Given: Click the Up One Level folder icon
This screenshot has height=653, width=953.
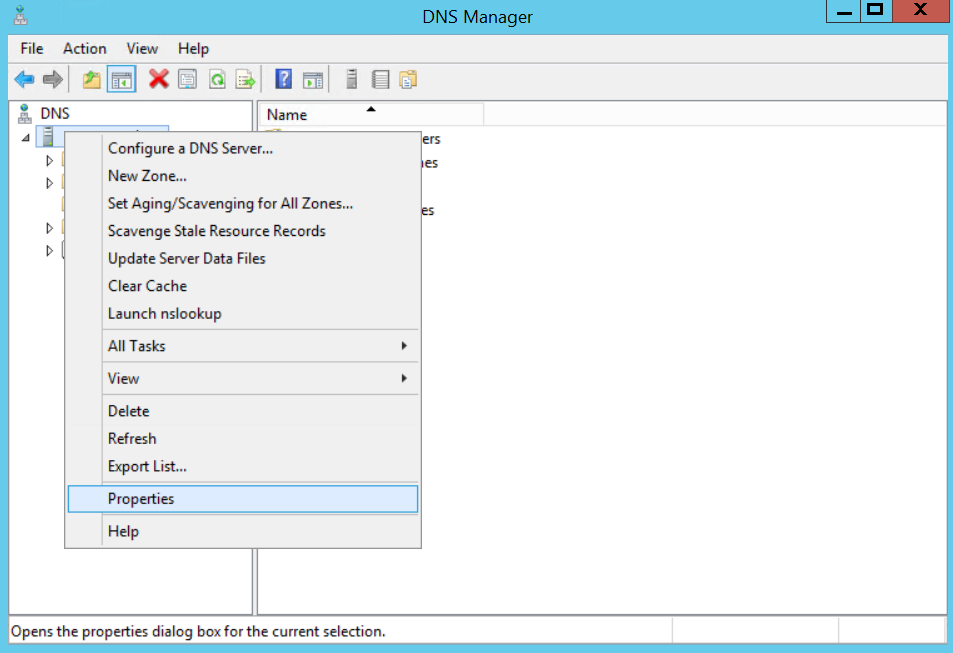Looking at the screenshot, I should (x=91, y=79).
